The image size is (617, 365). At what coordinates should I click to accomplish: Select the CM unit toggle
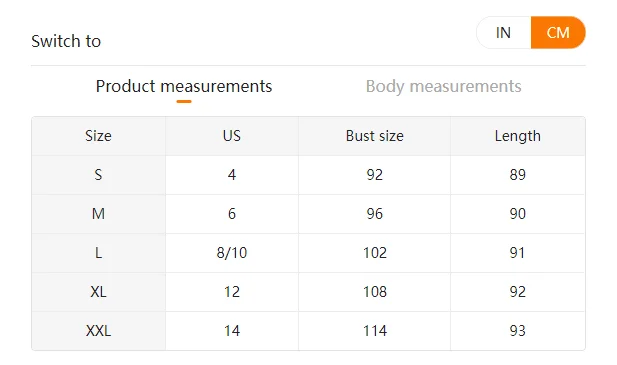(558, 33)
